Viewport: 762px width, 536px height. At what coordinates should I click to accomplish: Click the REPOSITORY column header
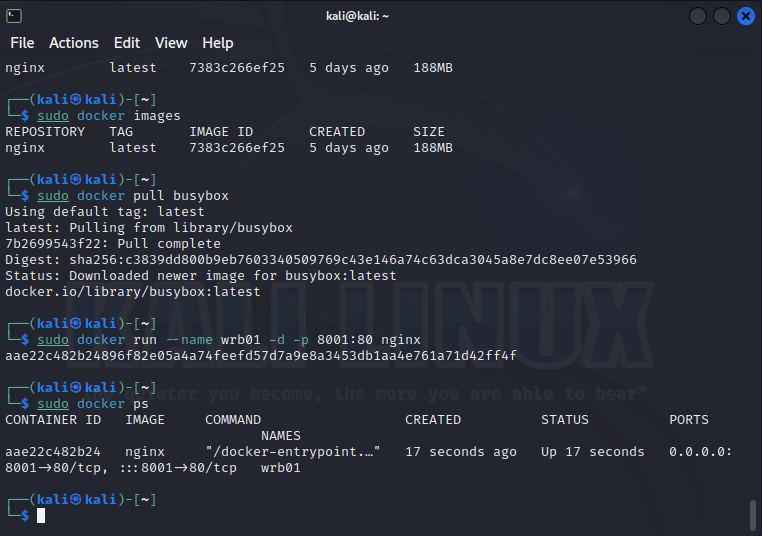pyautogui.click(x=45, y=132)
